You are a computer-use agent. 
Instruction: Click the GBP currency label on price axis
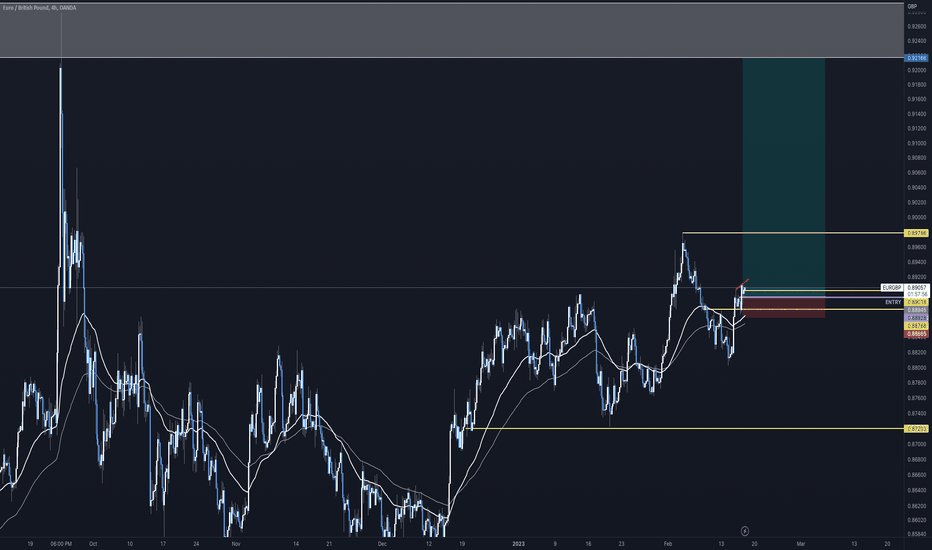point(912,7)
